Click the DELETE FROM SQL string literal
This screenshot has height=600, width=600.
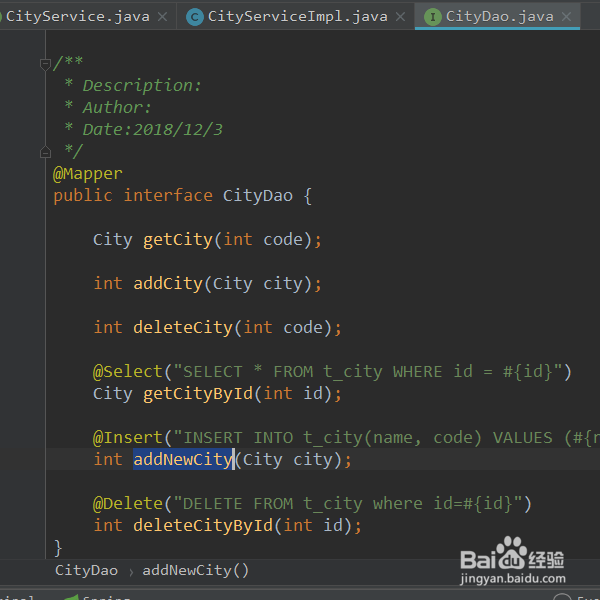[x=347, y=503]
